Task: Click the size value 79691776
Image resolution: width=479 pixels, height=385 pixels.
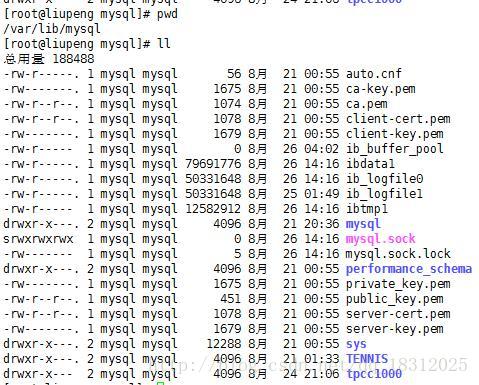Action: [213, 164]
